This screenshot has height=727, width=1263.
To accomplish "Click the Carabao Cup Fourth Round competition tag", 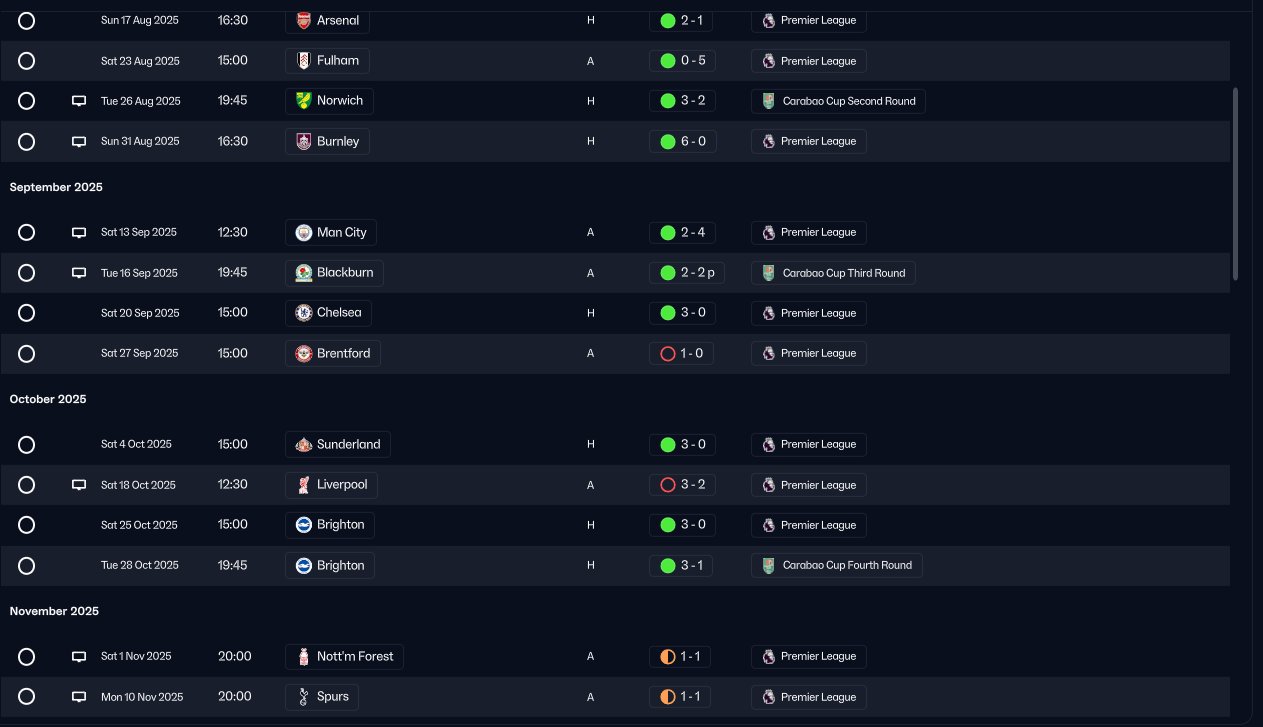I will [837, 566].
